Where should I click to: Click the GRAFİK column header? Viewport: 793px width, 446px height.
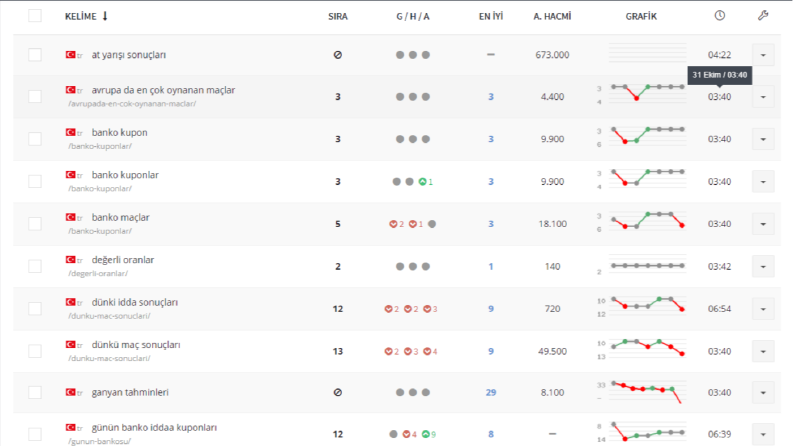[x=641, y=16]
